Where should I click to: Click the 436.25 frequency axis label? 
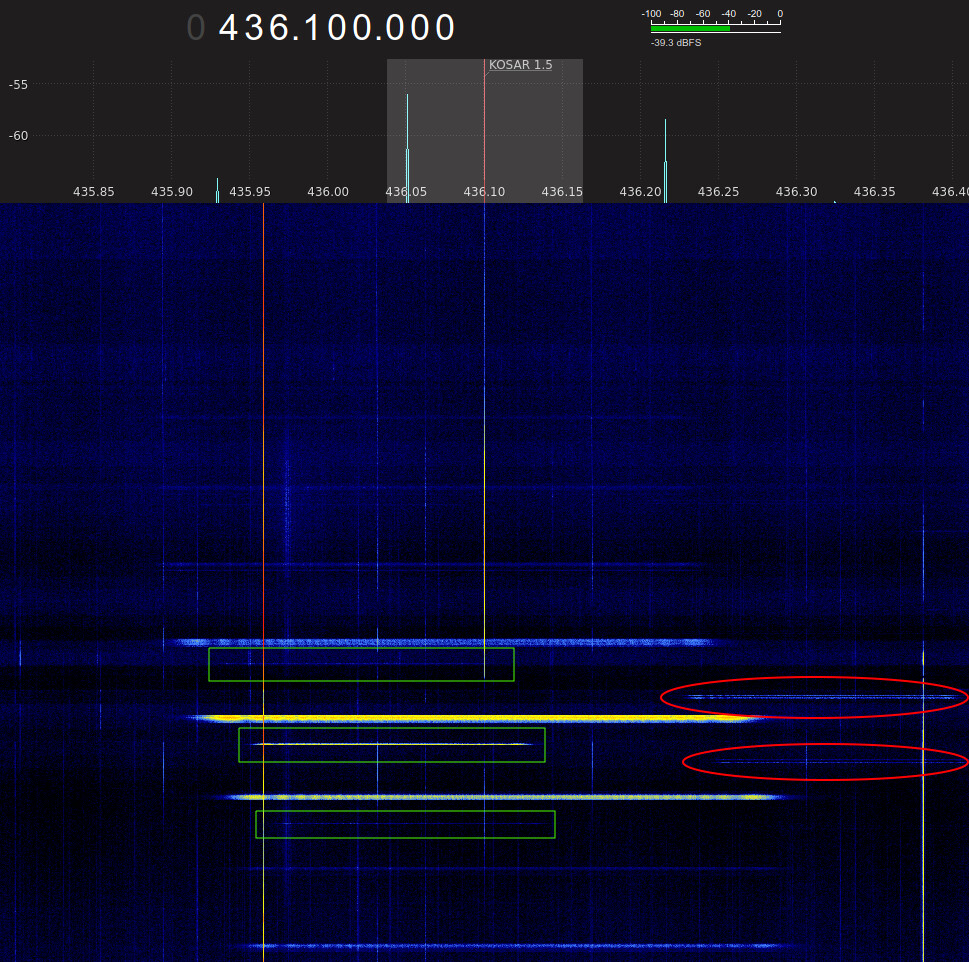tap(719, 191)
